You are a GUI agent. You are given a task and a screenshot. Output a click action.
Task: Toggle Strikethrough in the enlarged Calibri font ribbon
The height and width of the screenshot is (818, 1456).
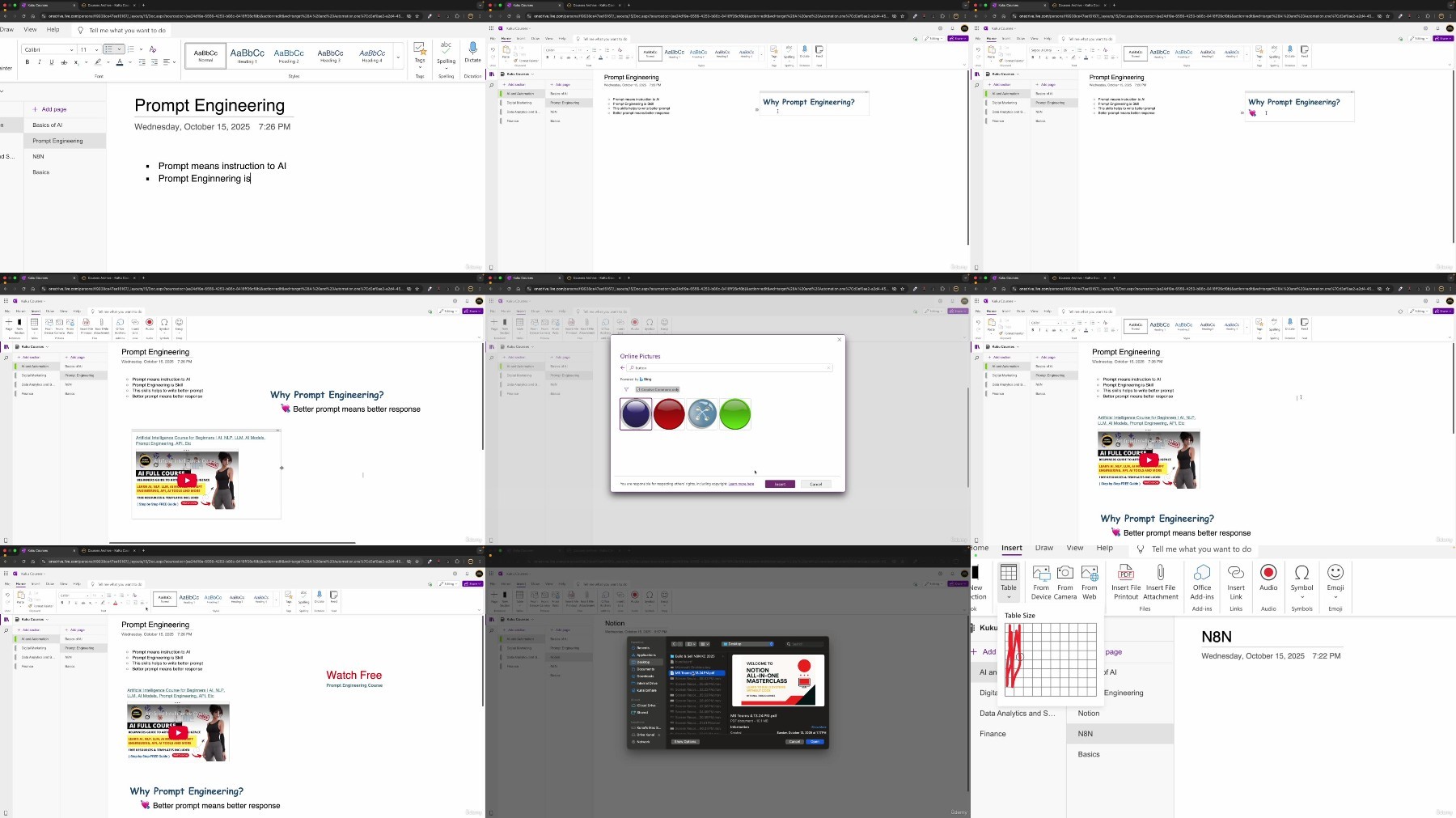[x=64, y=62]
